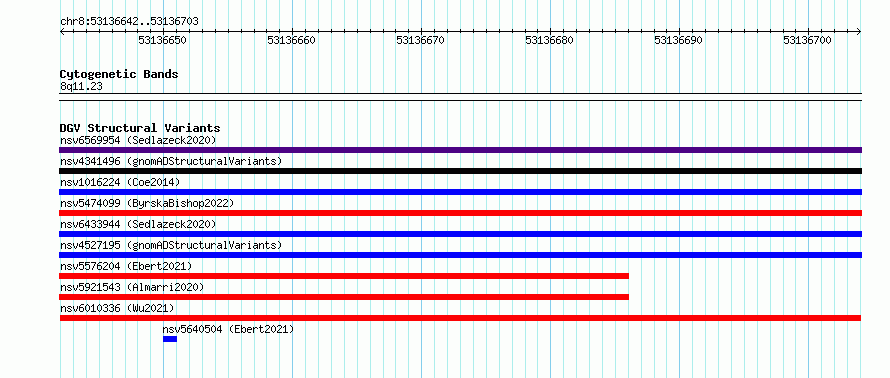Click ruler position 53136690
This screenshot has width=890, height=378.
[x=678, y=40]
